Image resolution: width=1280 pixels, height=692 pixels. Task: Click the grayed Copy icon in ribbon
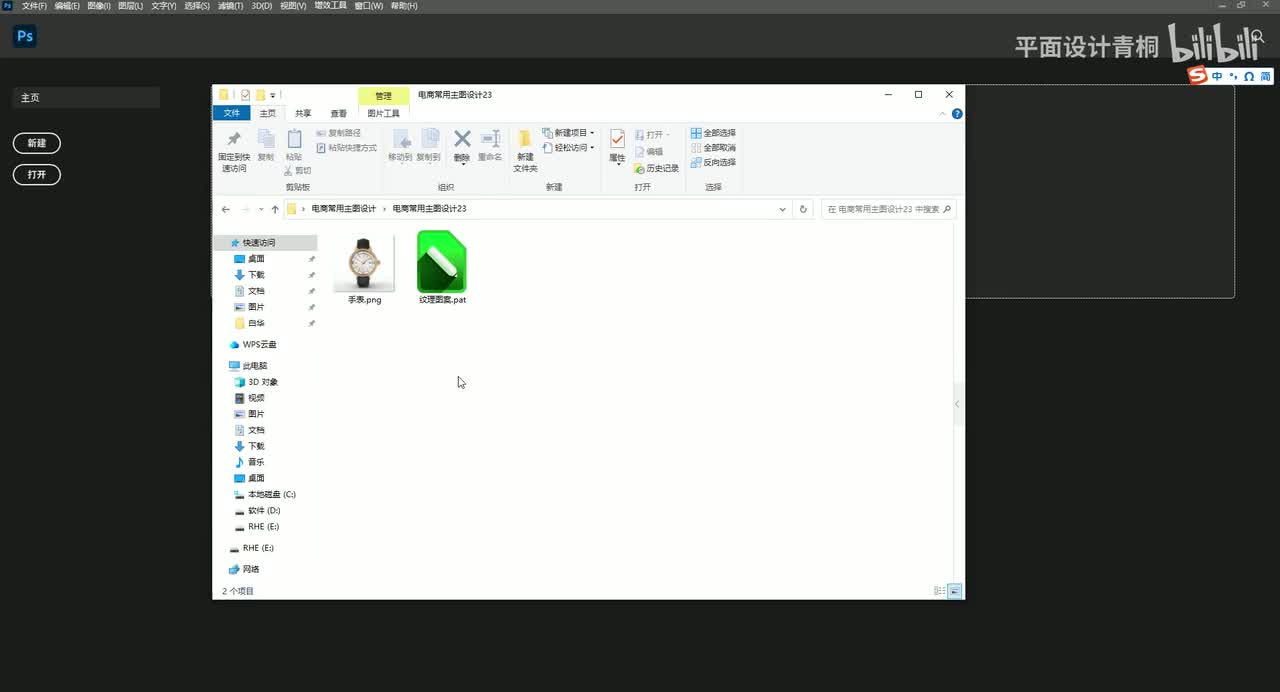pyautogui.click(x=265, y=139)
